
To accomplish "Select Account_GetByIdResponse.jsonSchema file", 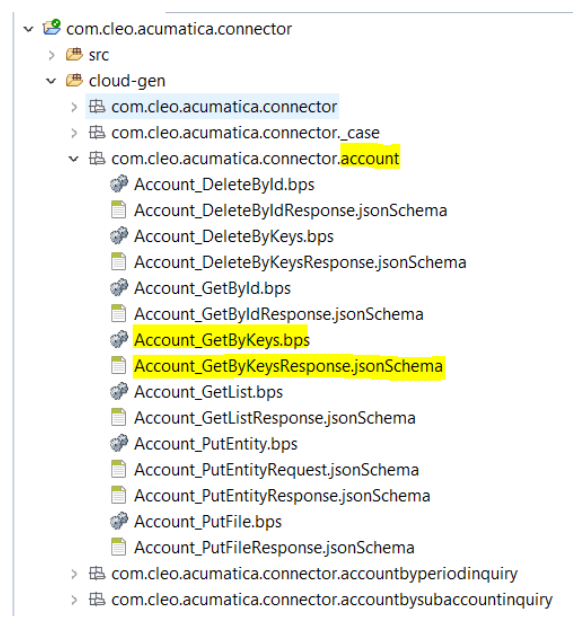I will [279, 314].
